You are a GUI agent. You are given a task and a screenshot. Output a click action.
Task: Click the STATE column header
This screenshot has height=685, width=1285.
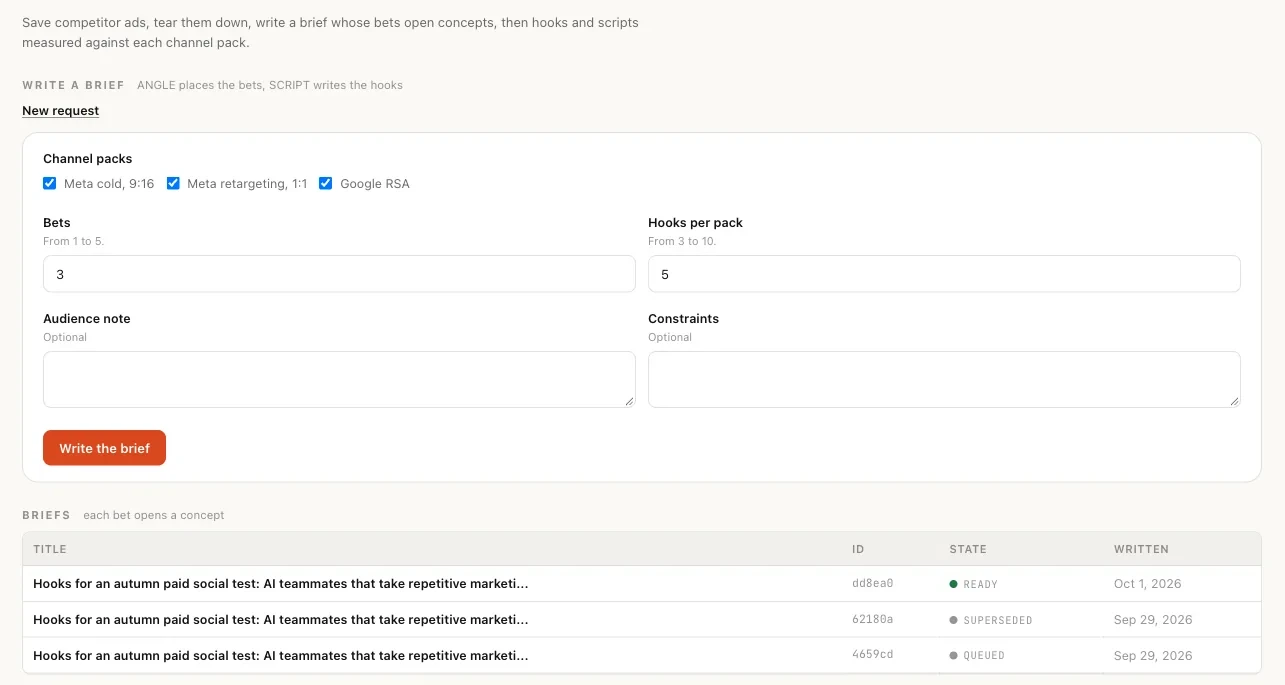(x=968, y=549)
